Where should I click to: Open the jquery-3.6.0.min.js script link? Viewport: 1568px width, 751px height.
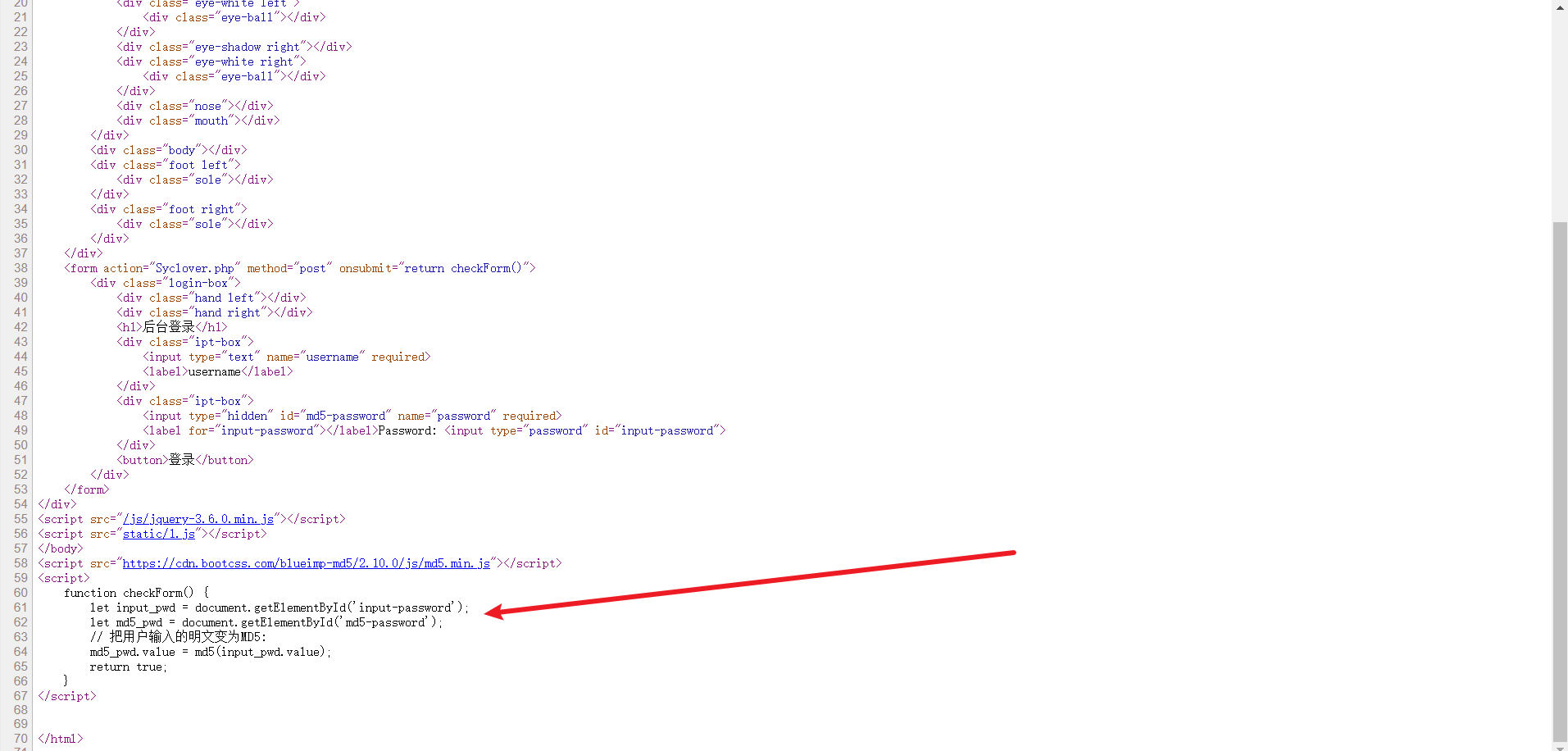(x=198, y=519)
